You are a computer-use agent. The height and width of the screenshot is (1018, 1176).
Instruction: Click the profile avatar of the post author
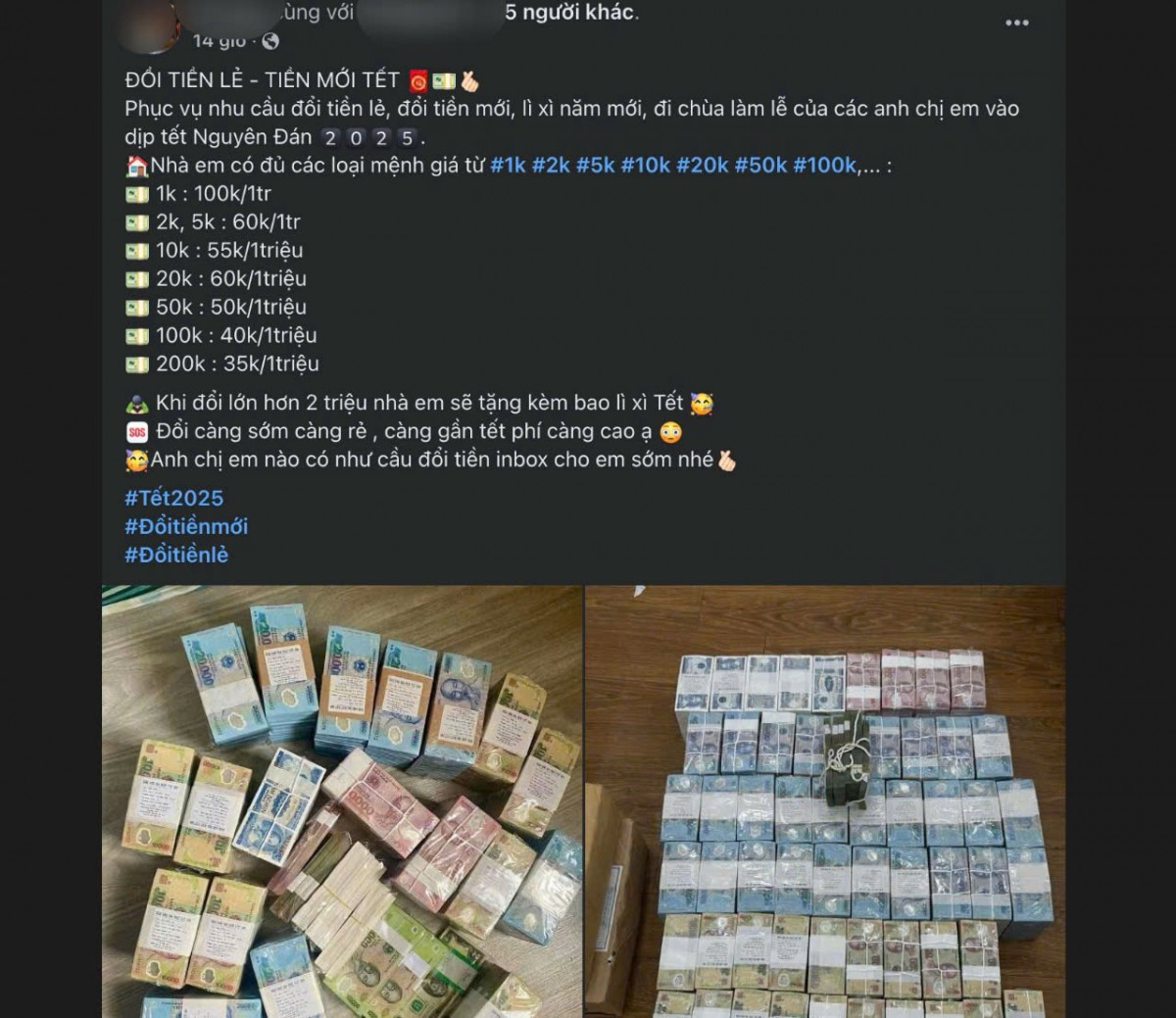click(x=150, y=24)
